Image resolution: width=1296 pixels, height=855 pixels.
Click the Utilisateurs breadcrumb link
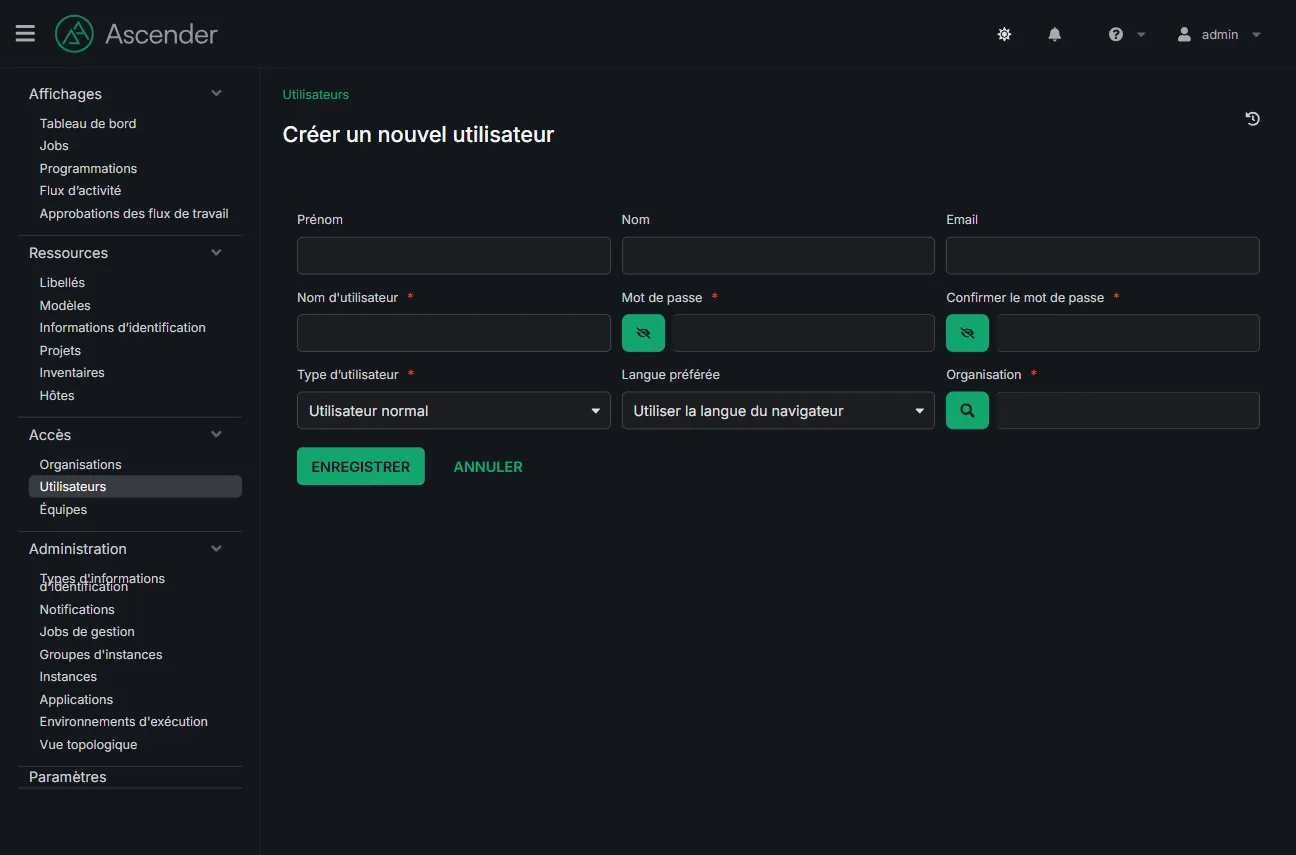point(316,94)
